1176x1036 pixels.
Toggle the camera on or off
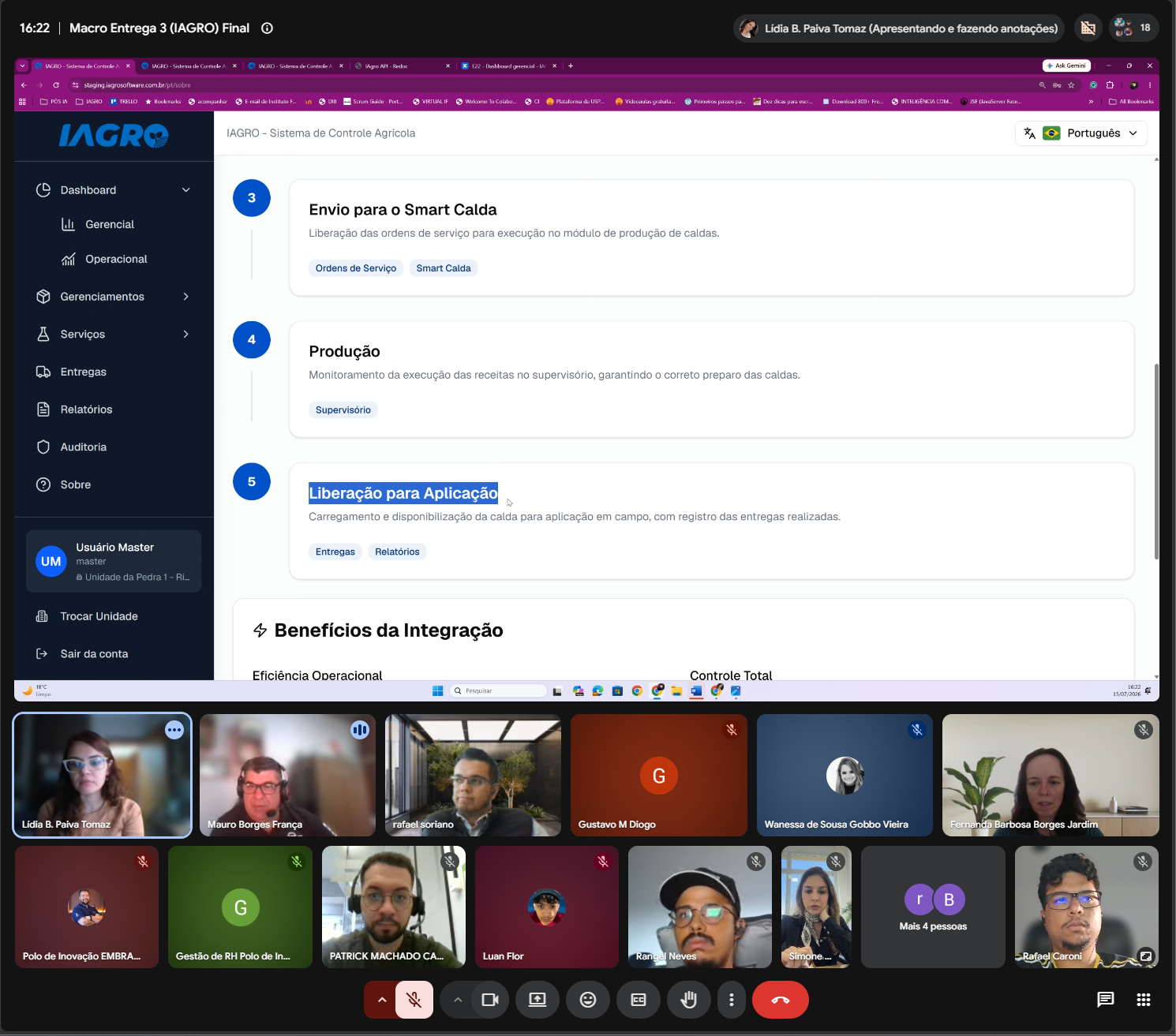point(490,1000)
